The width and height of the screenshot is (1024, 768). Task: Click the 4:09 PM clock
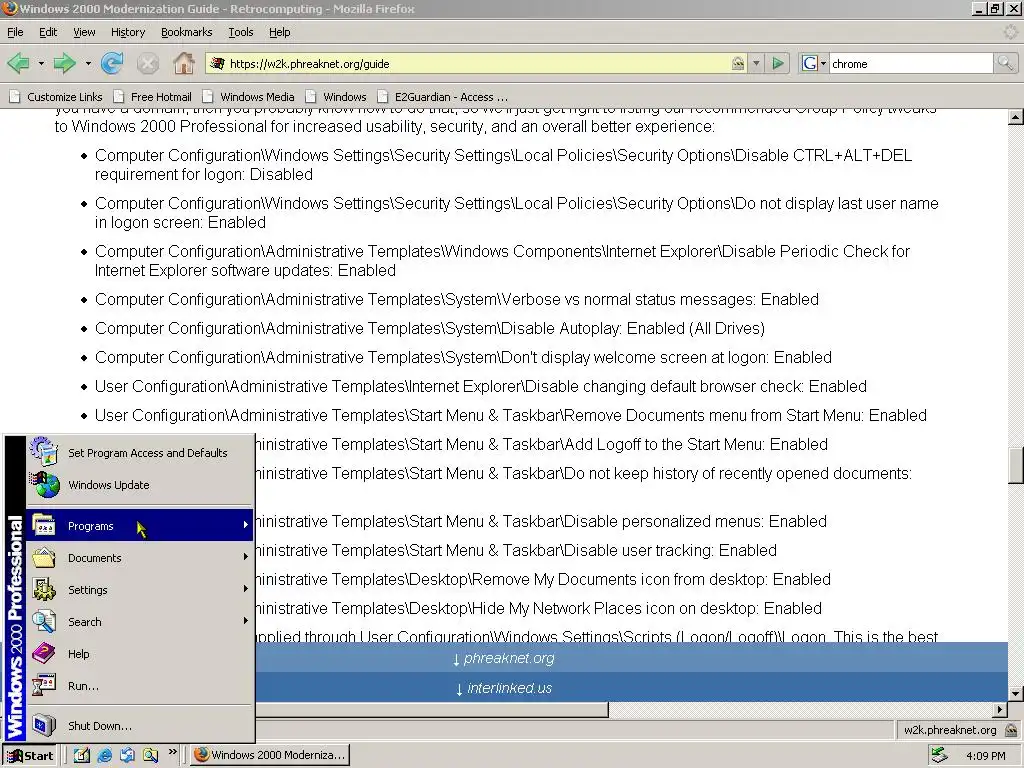click(x=985, y=756)
